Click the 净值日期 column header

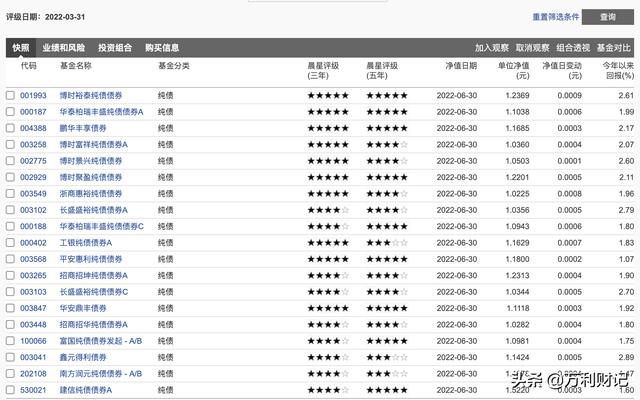point(461,66)
